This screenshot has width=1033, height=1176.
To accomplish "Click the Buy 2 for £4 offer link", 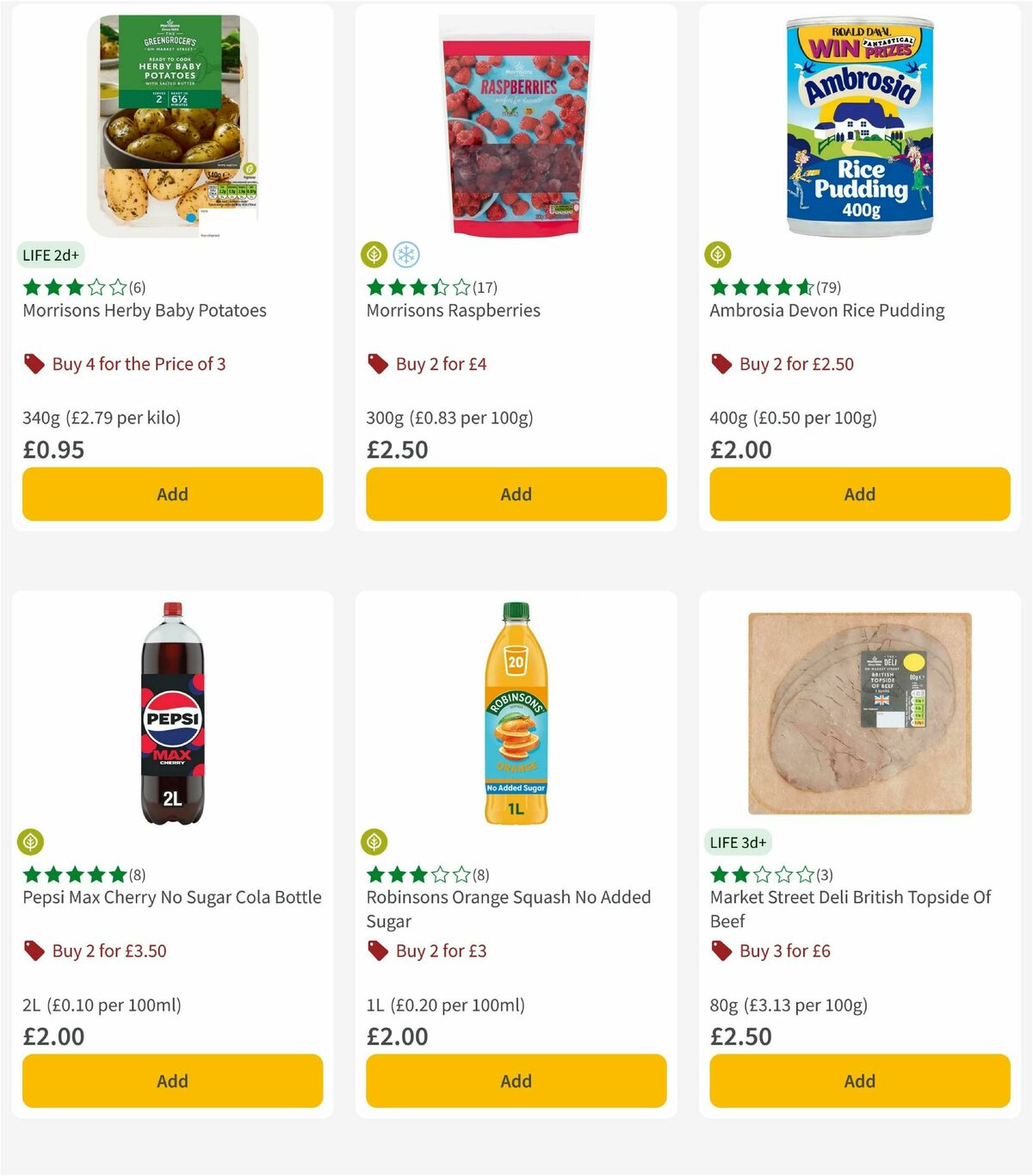I will [x=440, y=364].
